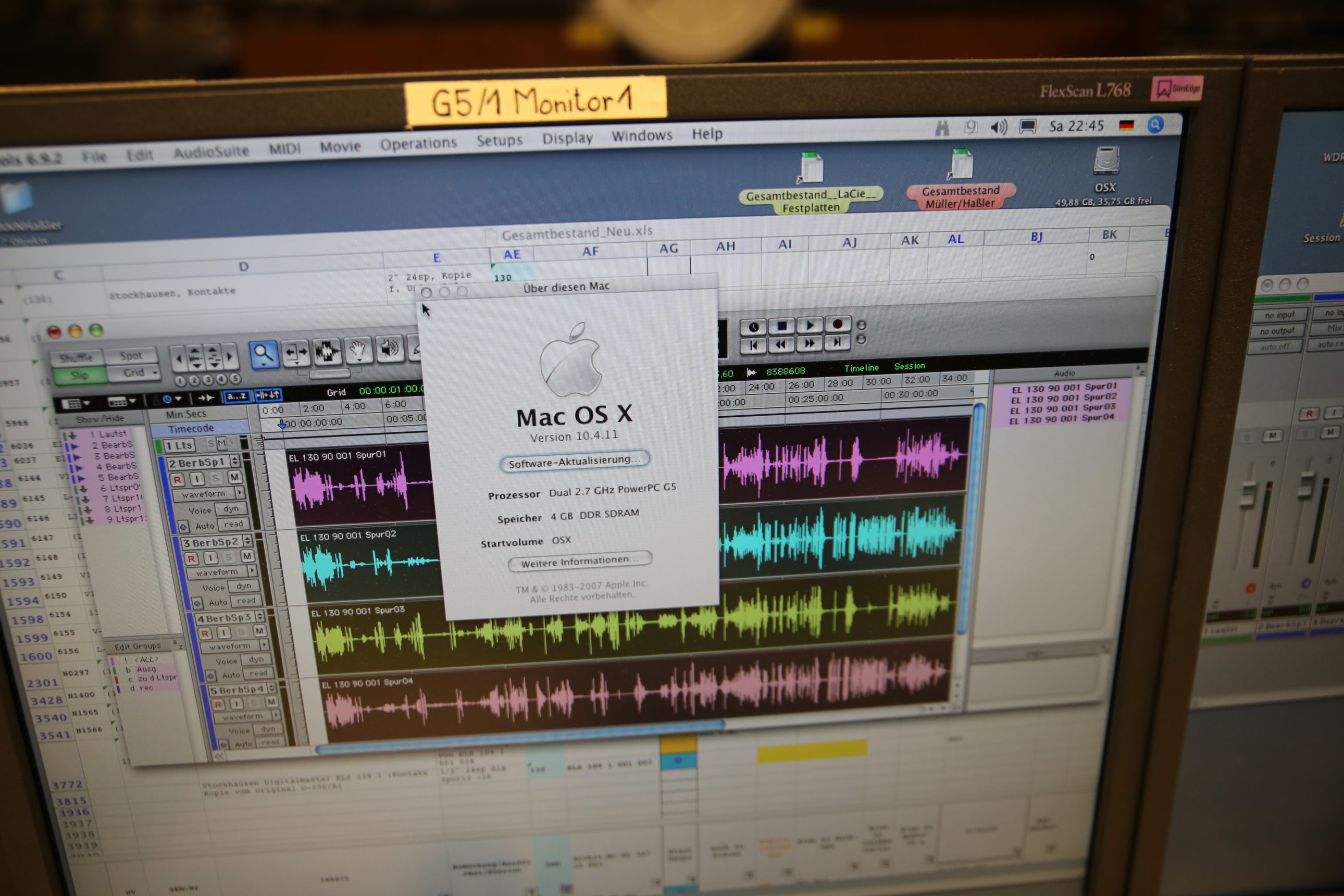Select the Grabber hand tool
Image resolution: width=1344 pixels, height=896 pixels.
358,349
